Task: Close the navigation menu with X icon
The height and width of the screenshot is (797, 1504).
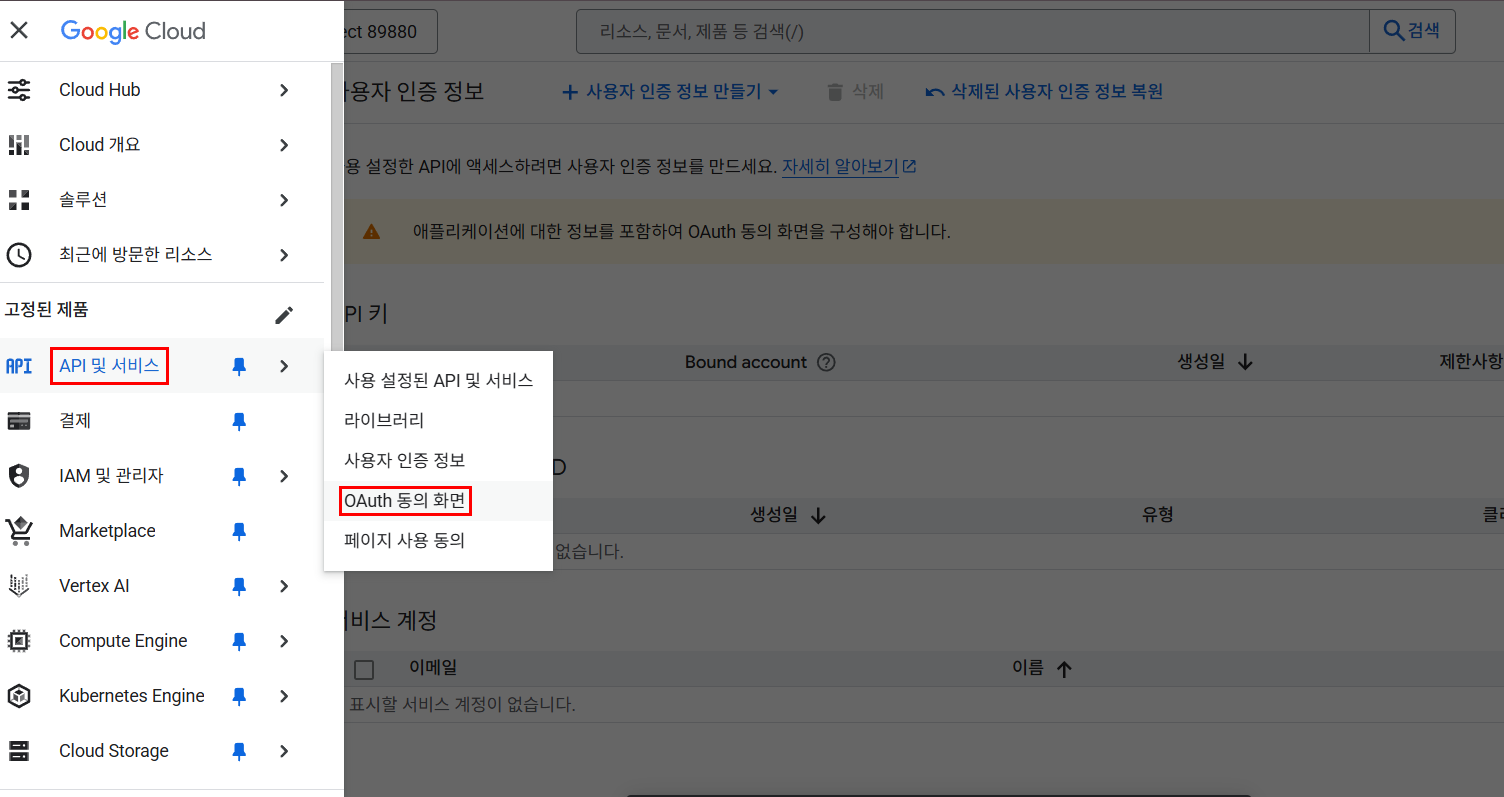Action: coord(19,30)
